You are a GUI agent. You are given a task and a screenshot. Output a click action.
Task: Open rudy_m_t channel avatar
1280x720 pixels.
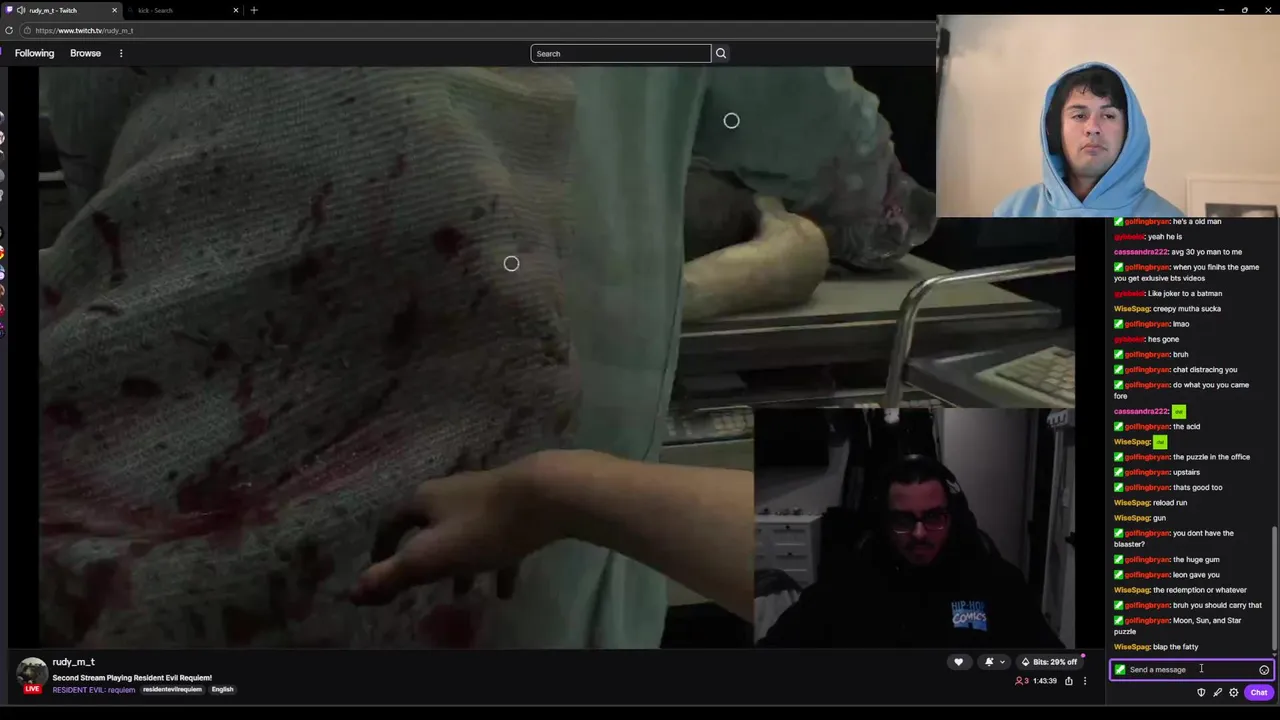click(32, 673)
